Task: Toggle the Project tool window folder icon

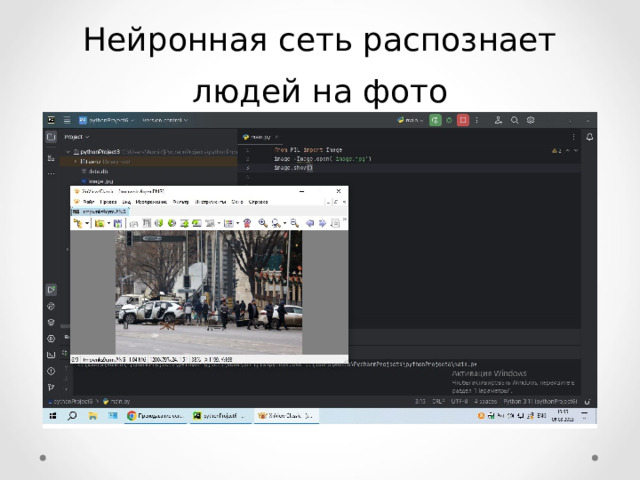Action: click(51, 137)
